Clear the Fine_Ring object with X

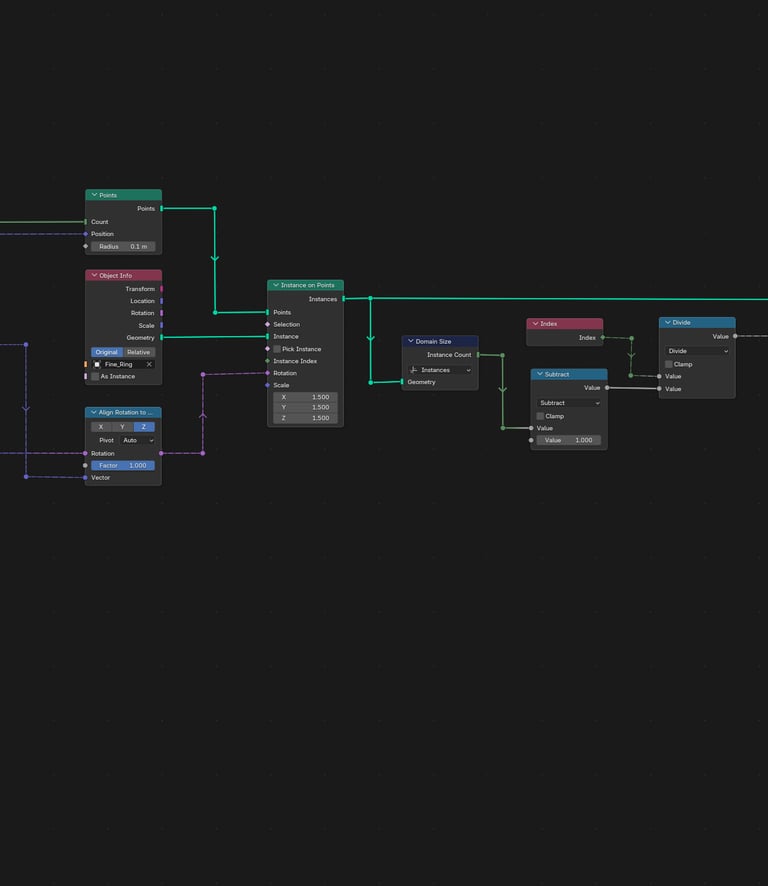(149, 364)
